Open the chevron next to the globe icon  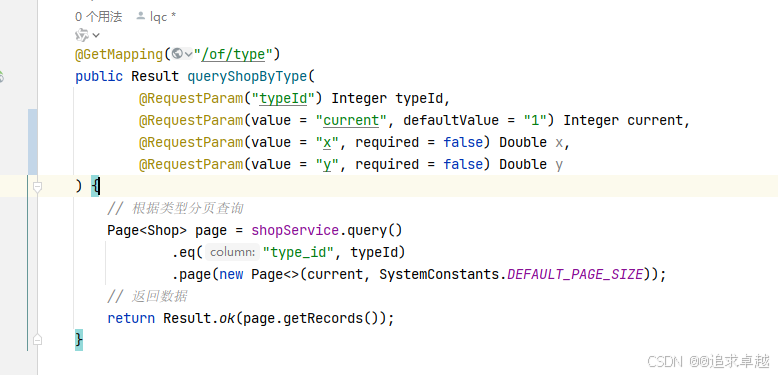click(x=189, y=54)
